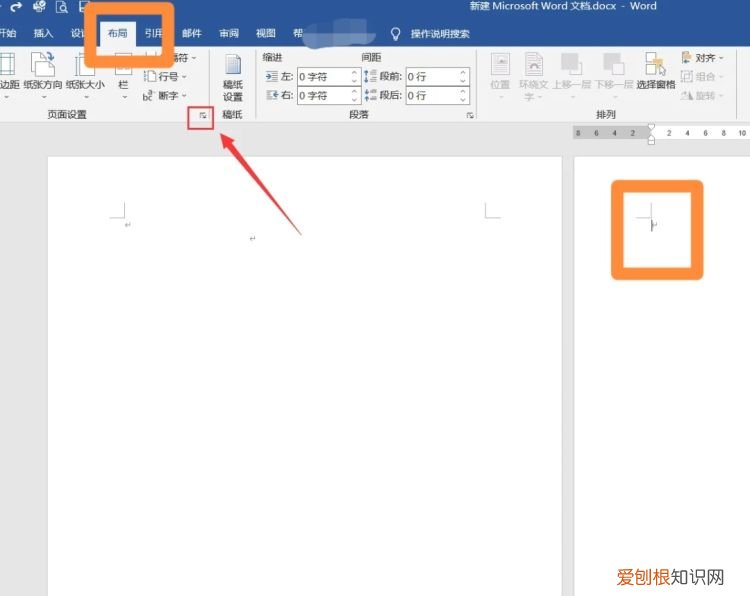750x596 pixels.
Task: Open the 纸张方向 orientation button
Action: tap(43, 76)
